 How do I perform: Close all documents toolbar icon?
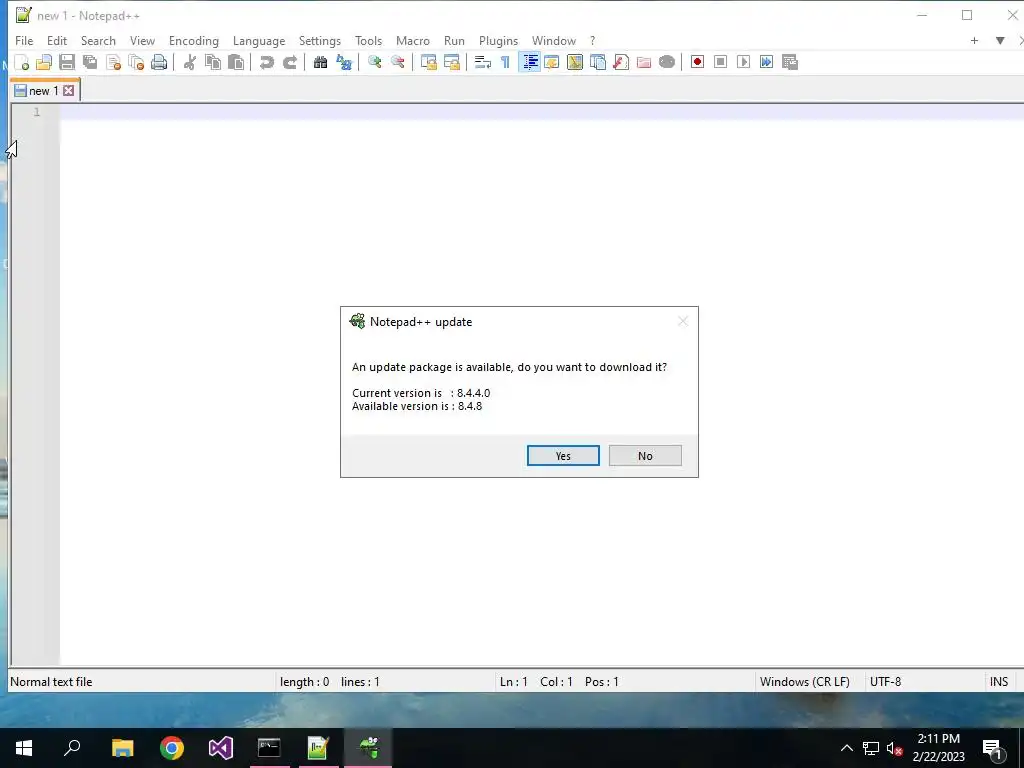coord(136,62)
